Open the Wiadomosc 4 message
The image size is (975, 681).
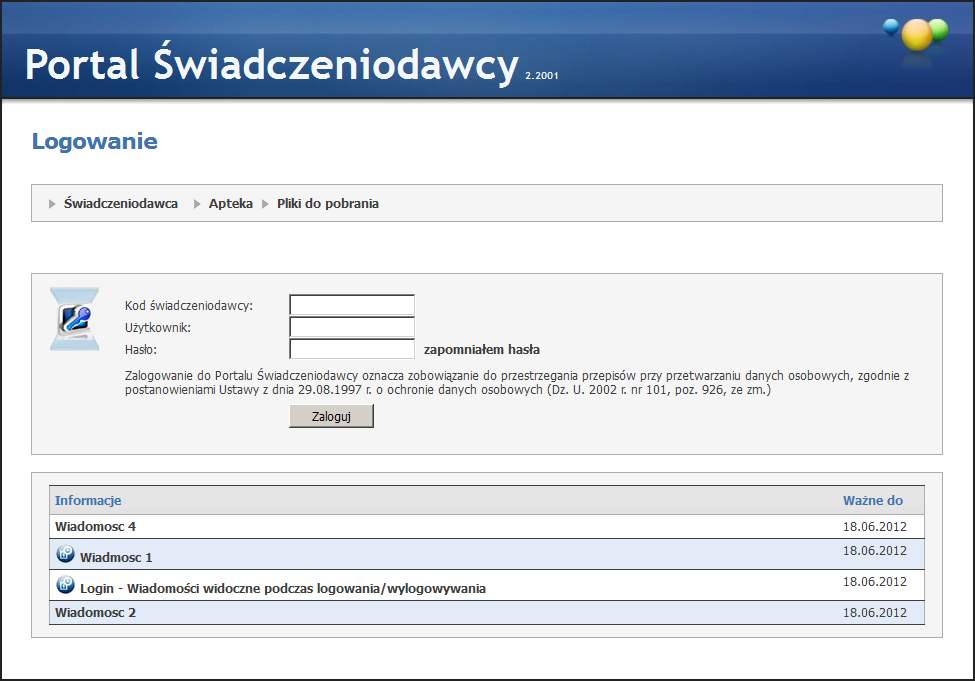tap(95, 527)
